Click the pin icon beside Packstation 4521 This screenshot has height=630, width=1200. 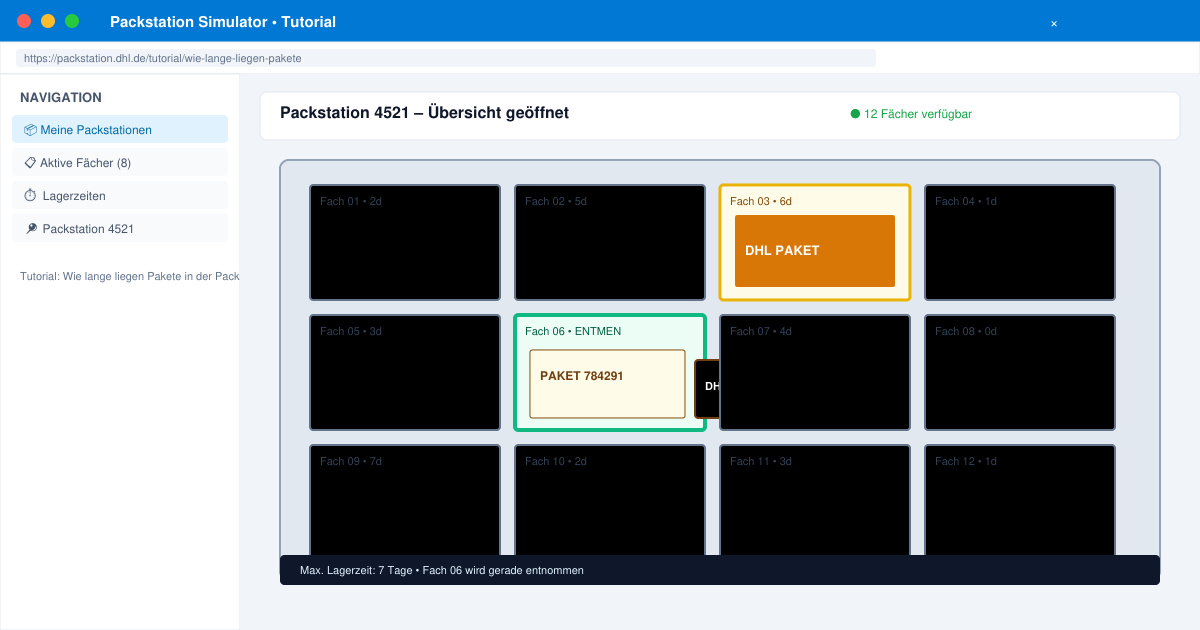pos(30,229)
